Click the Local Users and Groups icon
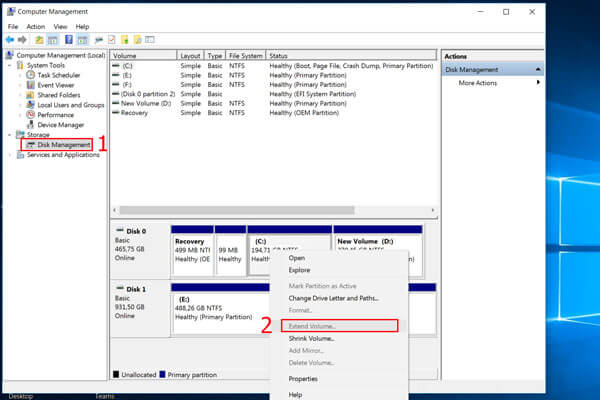The height and width of the screenshot is (400, 600). point(30,105)
